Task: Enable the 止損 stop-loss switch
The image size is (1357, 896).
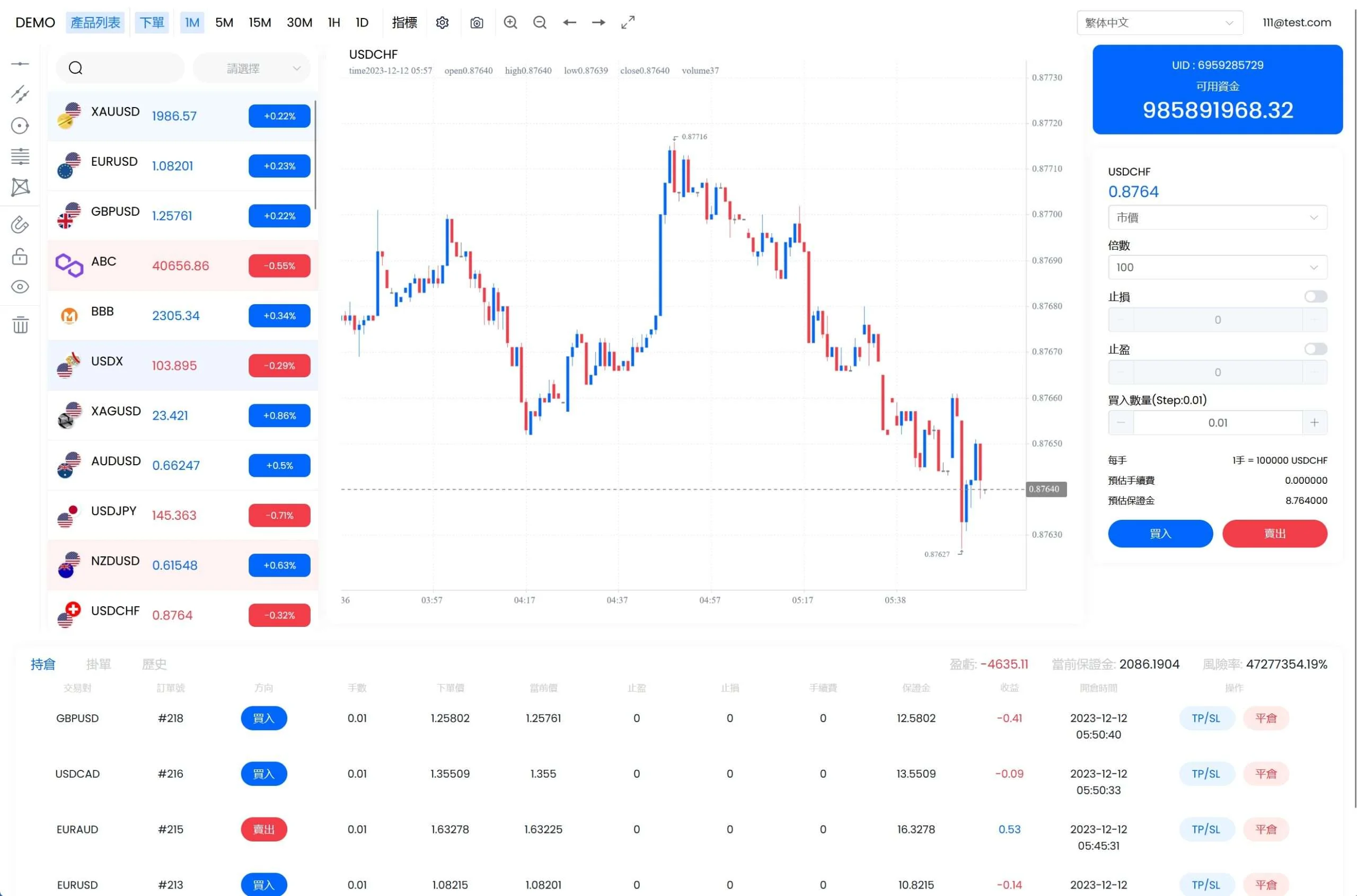Action: (x=1315, y=297)
